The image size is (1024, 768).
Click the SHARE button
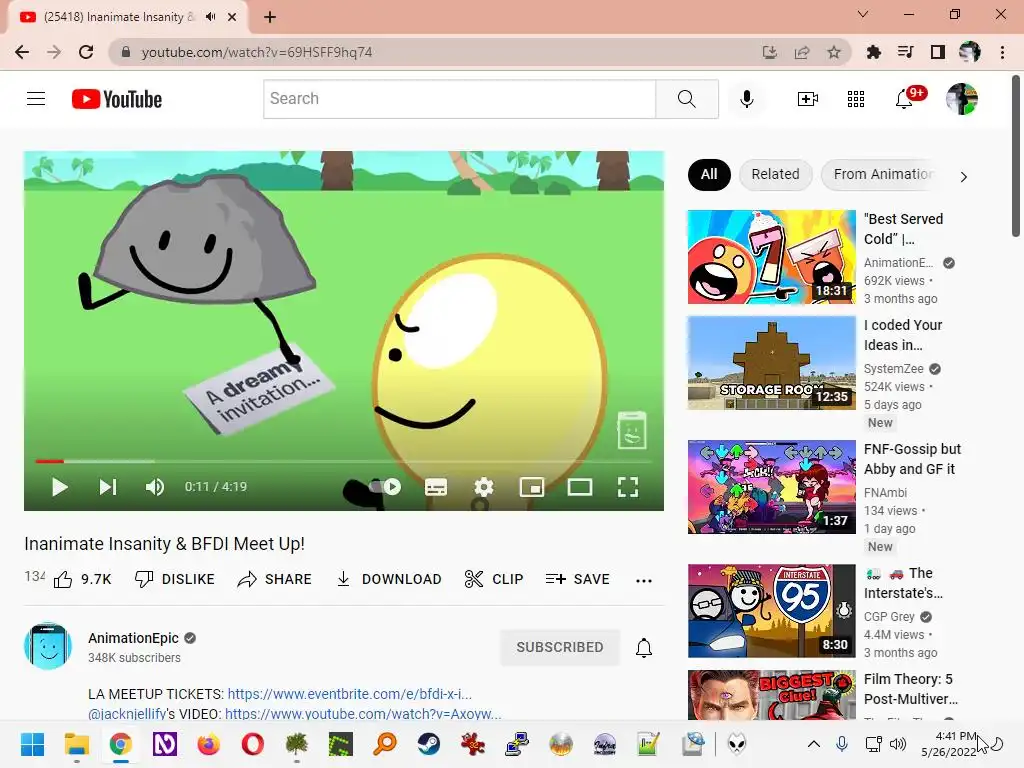(274, 579)
